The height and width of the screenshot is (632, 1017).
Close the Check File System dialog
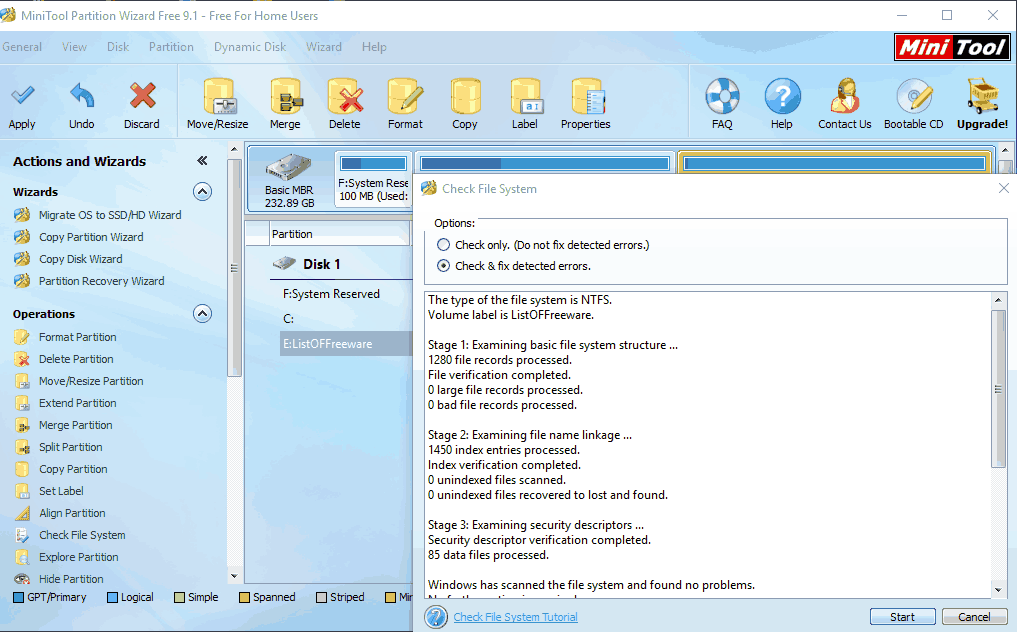coord(1004,188)
